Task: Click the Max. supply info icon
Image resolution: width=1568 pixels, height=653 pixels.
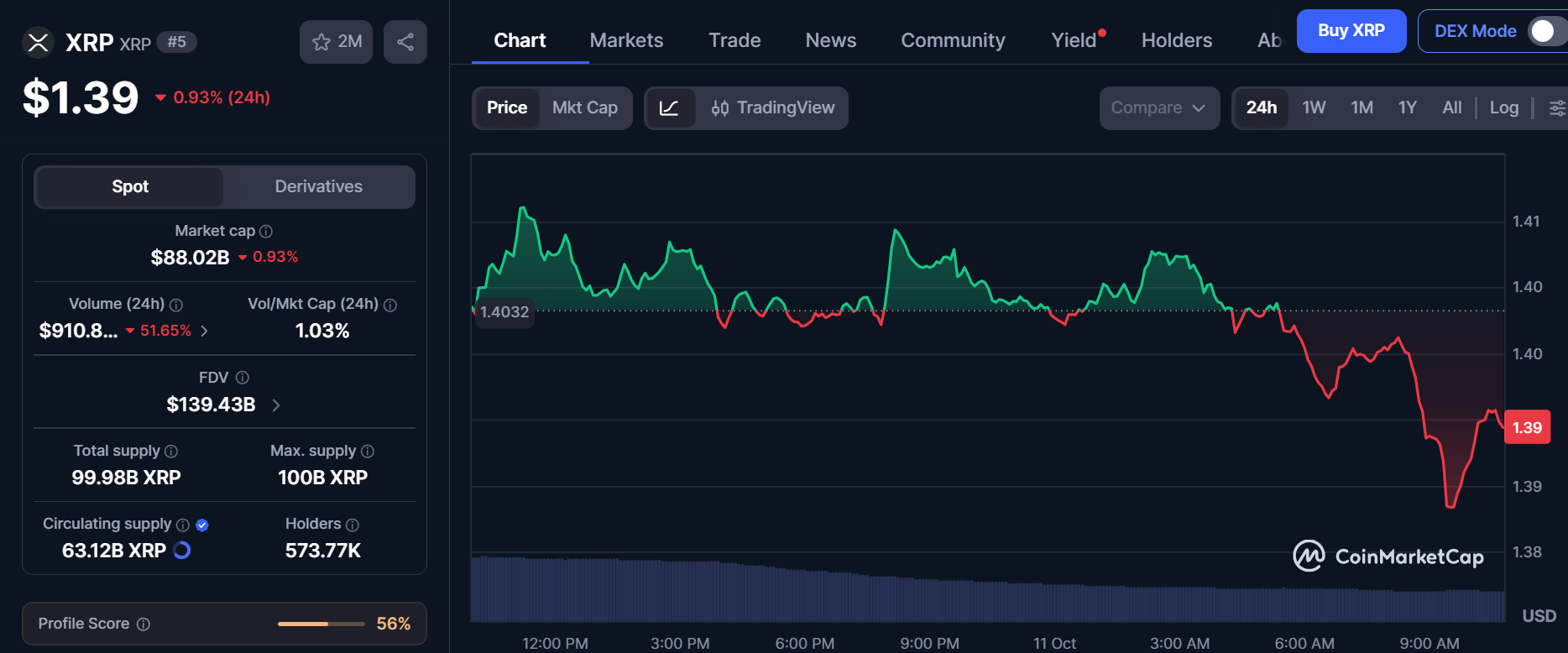Action: coord(368,451)
